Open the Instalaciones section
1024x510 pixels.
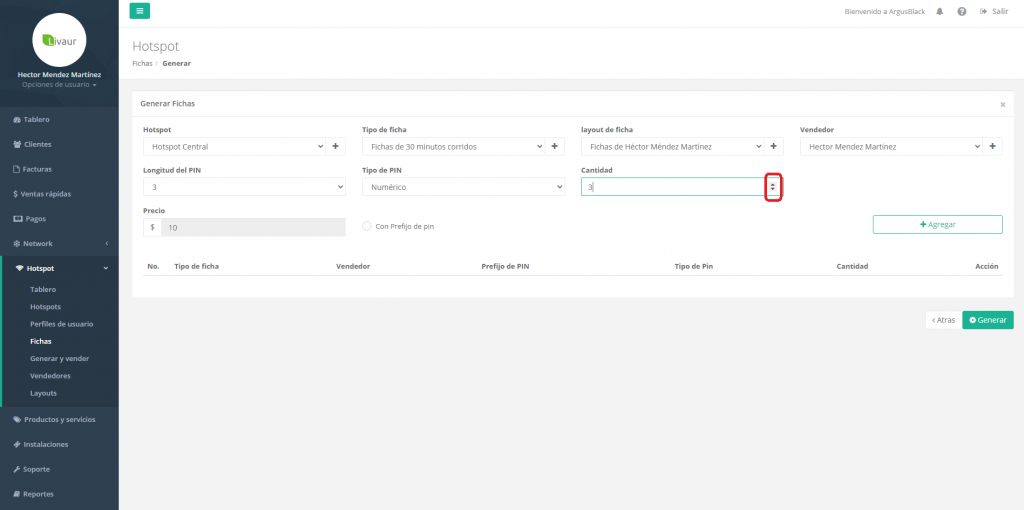(x=40, y=444)
